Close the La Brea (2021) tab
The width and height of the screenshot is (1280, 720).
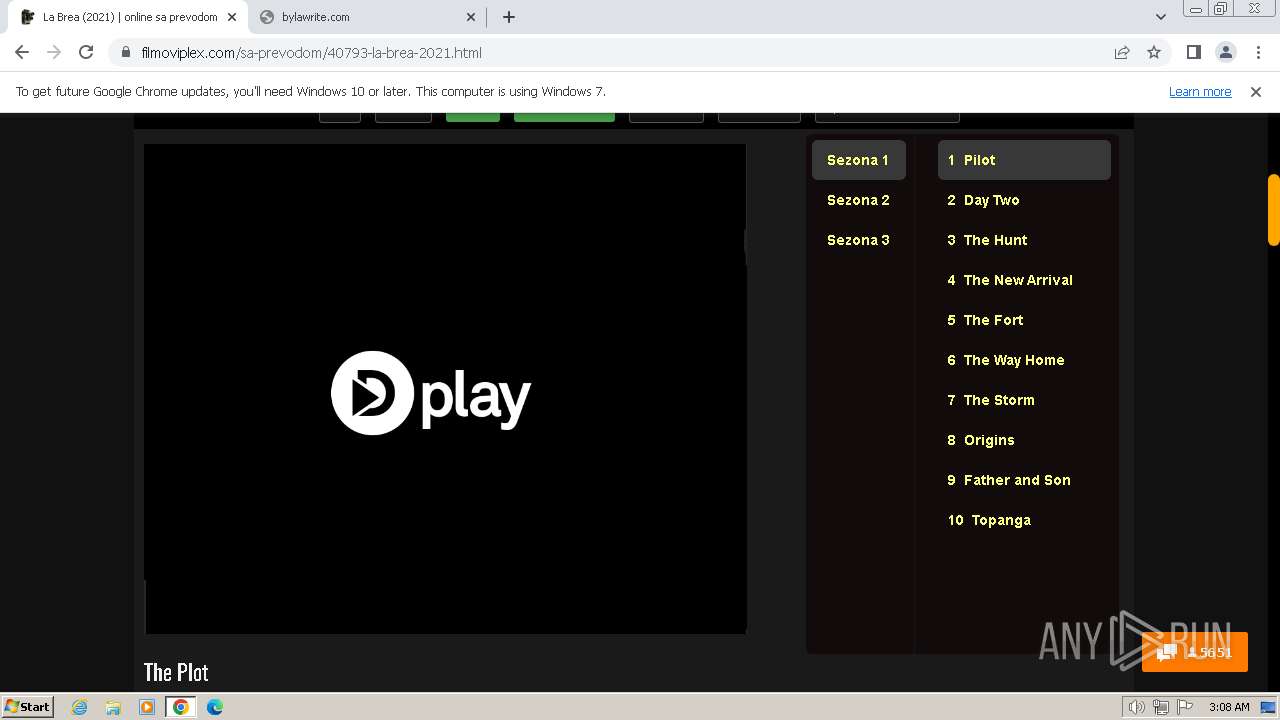click(x=231, y=17)
